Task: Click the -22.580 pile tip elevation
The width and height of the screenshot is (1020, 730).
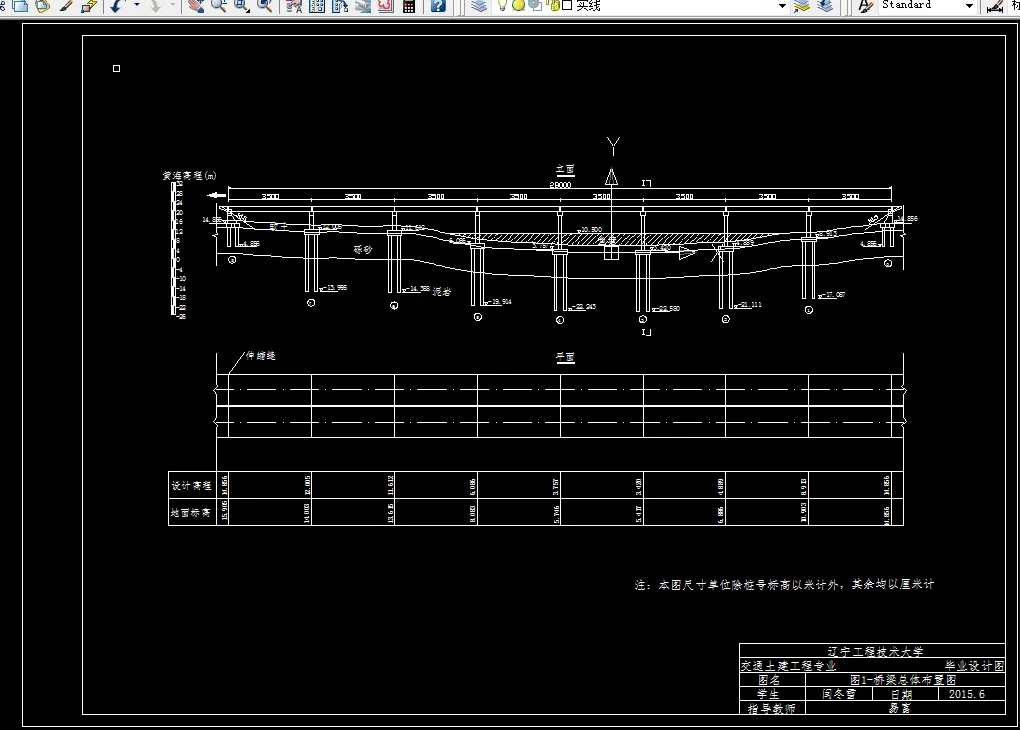Action: (x=667, y=308)
